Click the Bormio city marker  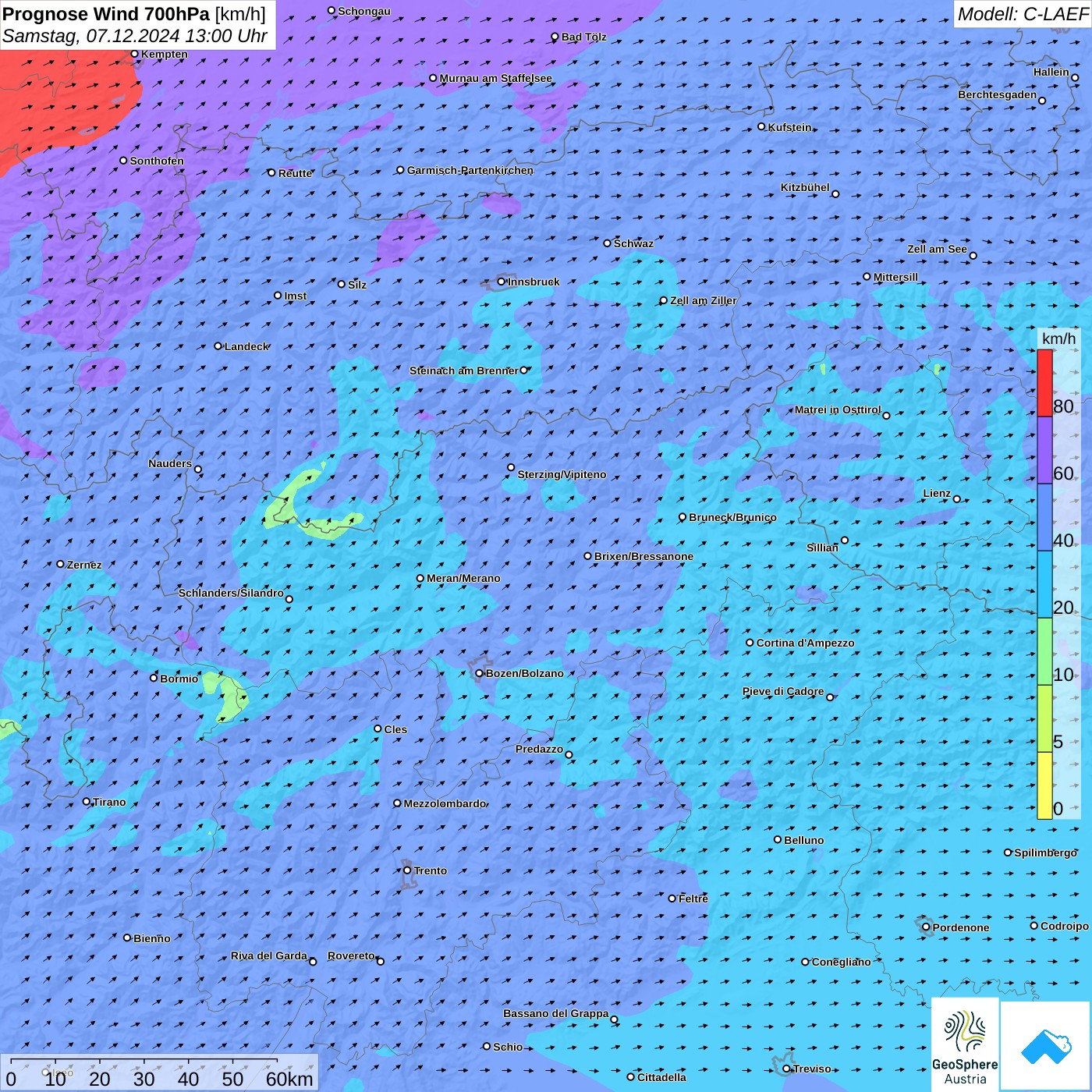click(154, 678)
